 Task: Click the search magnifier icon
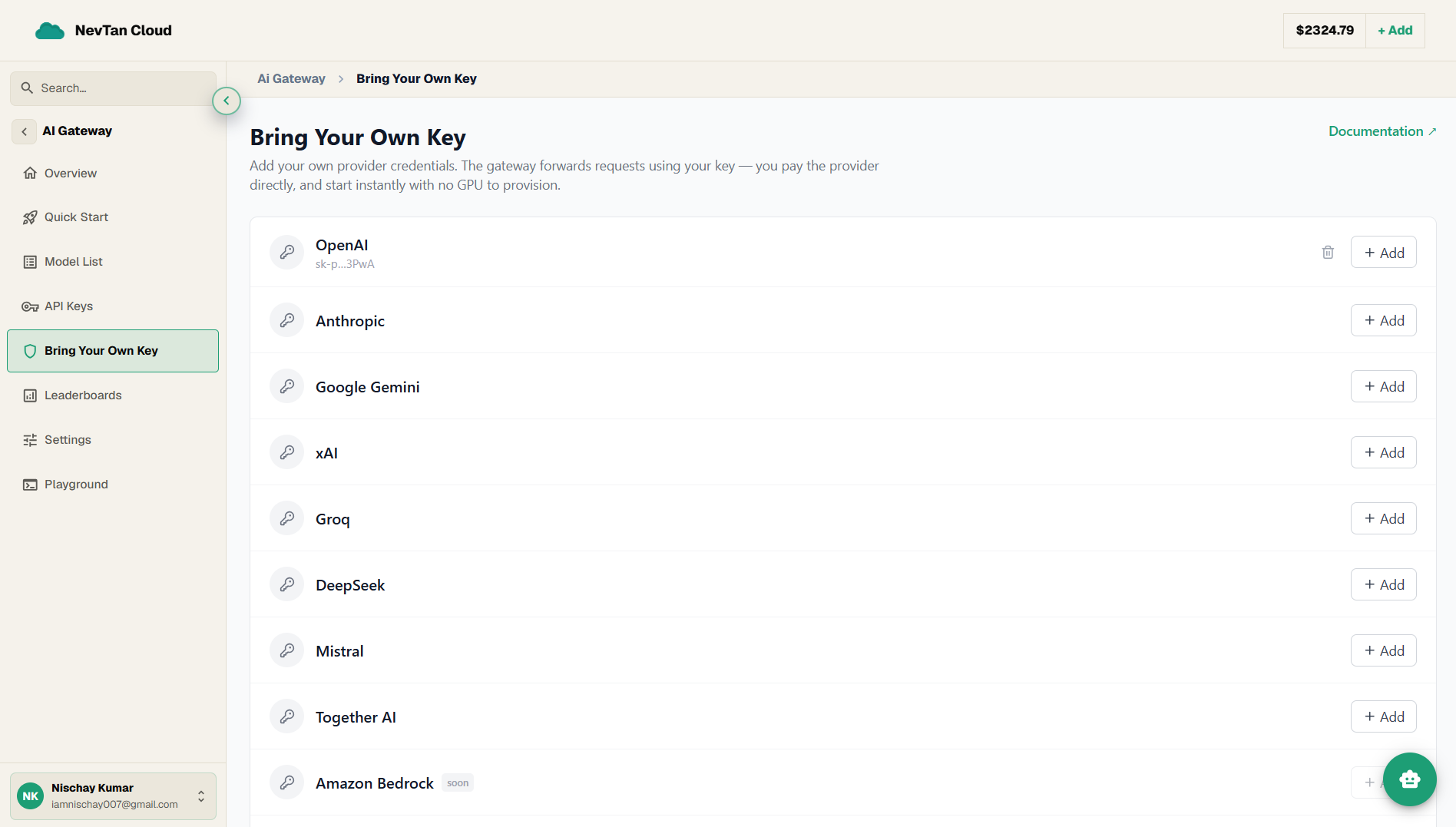27,88
